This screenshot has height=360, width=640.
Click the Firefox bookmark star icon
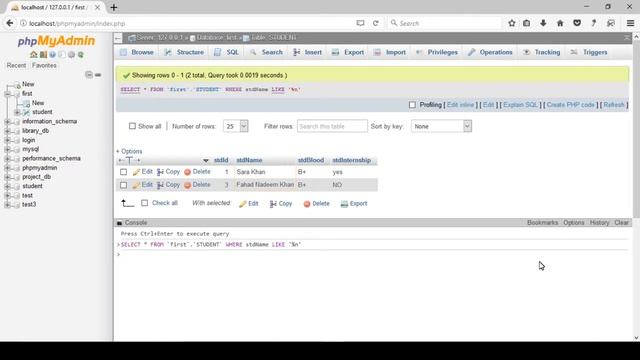[x=512, y=23]
